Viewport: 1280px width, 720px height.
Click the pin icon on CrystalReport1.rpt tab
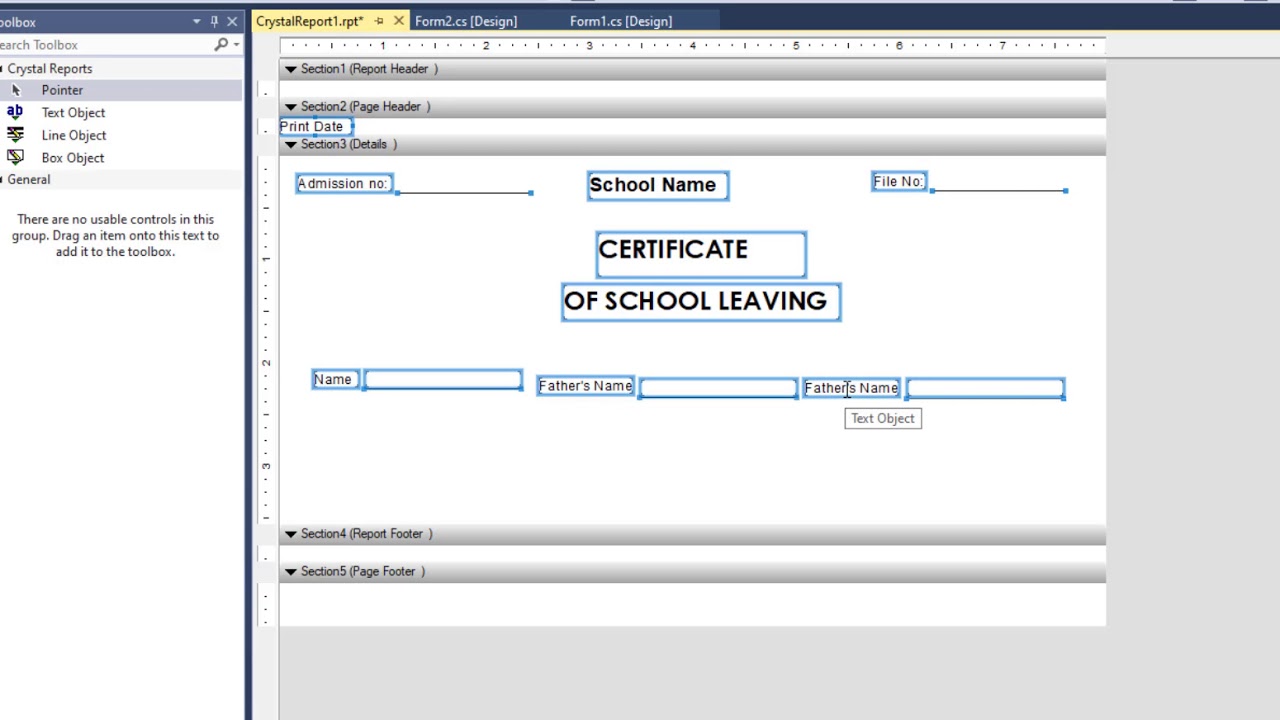[x=379, y=21]
